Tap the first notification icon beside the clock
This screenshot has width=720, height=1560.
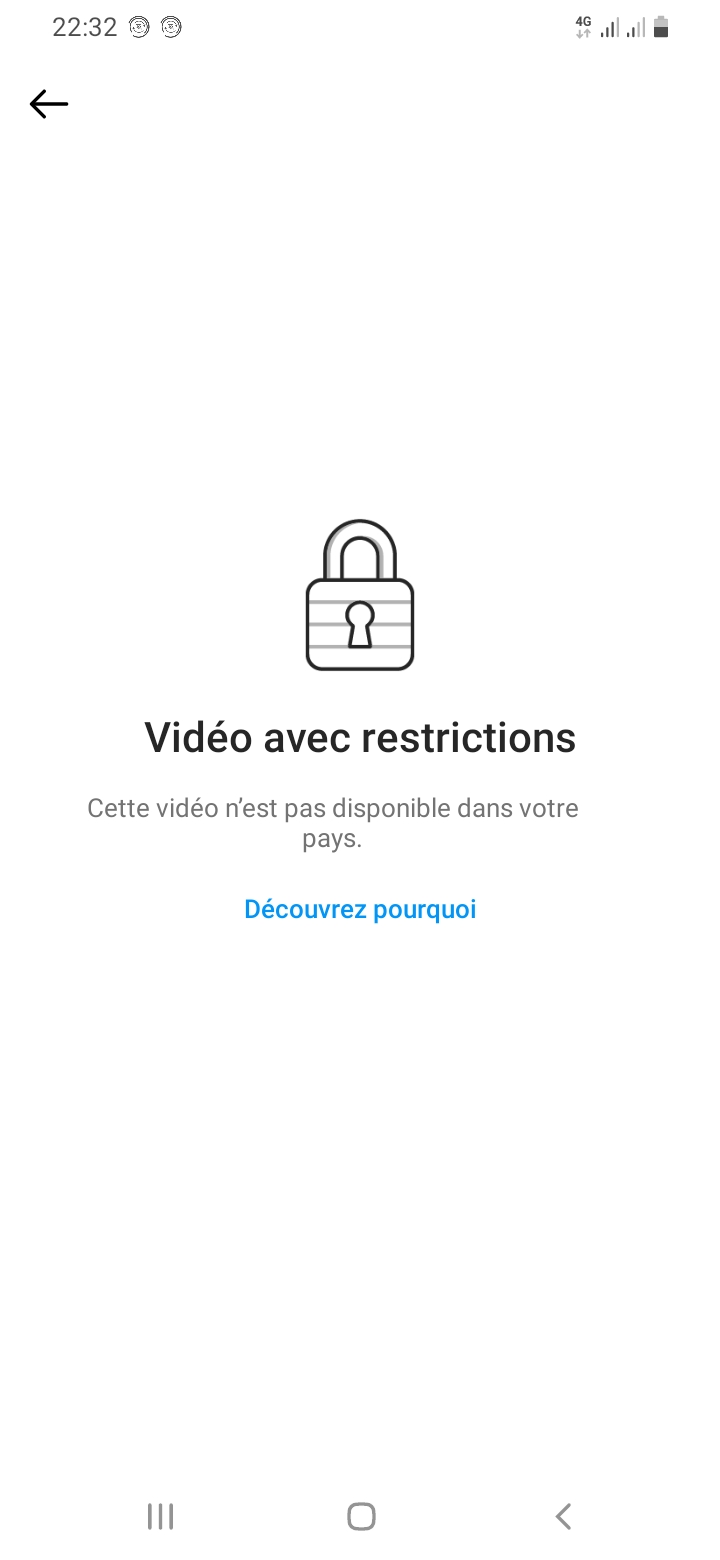click(x=139, y=28)
